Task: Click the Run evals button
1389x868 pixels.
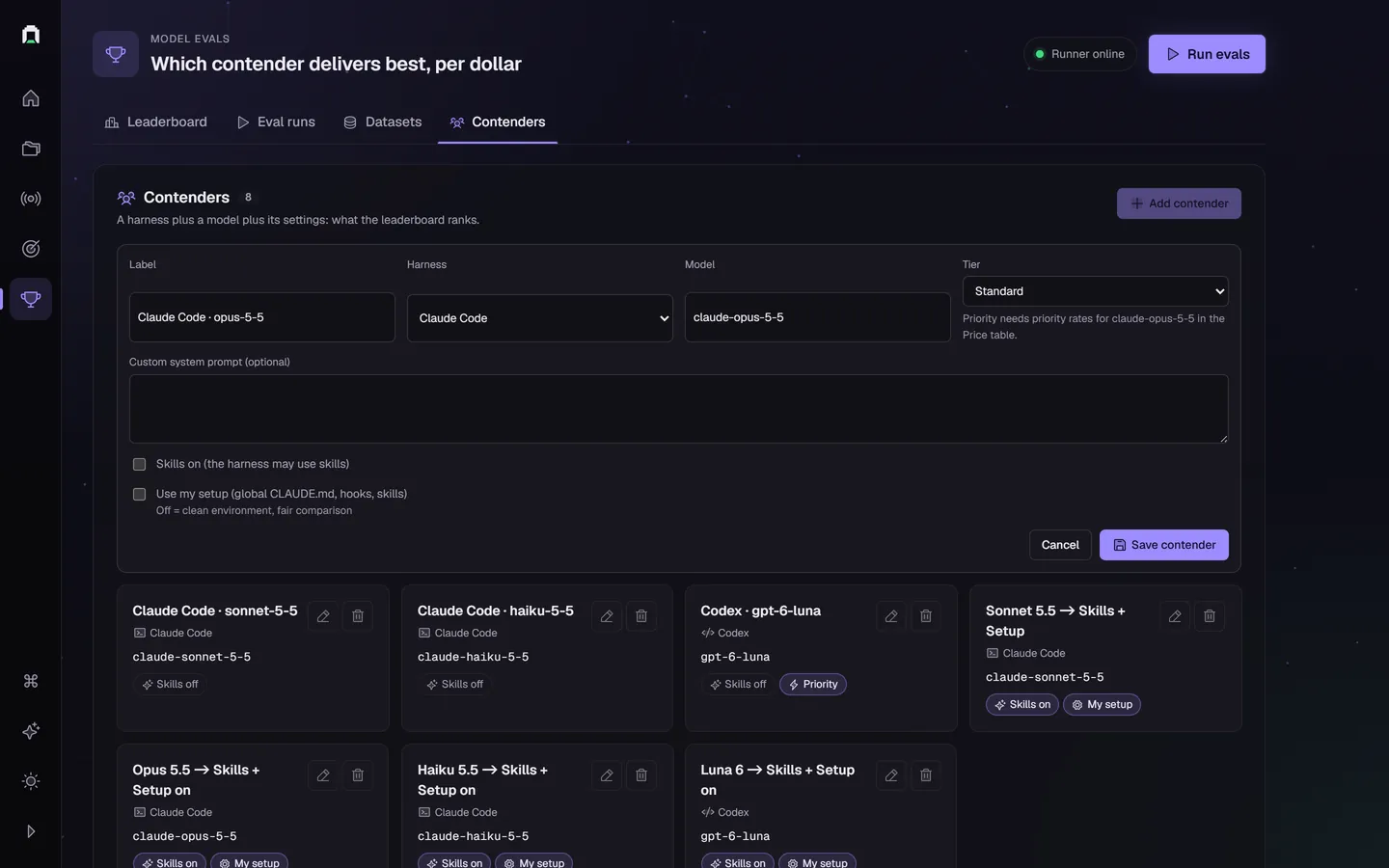Action: (x=1207, y=54)
